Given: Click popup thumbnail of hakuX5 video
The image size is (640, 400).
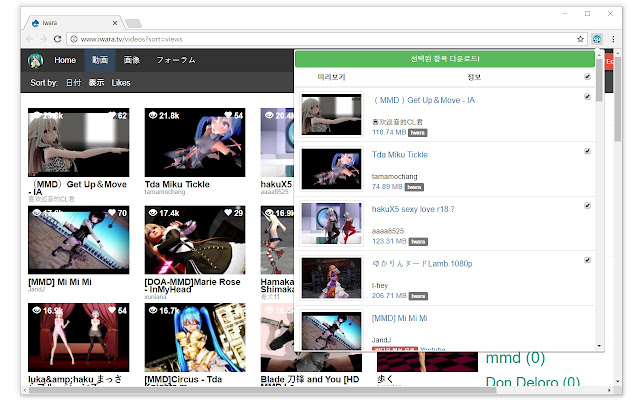Looking at the screenshot, I should point(331,224).
